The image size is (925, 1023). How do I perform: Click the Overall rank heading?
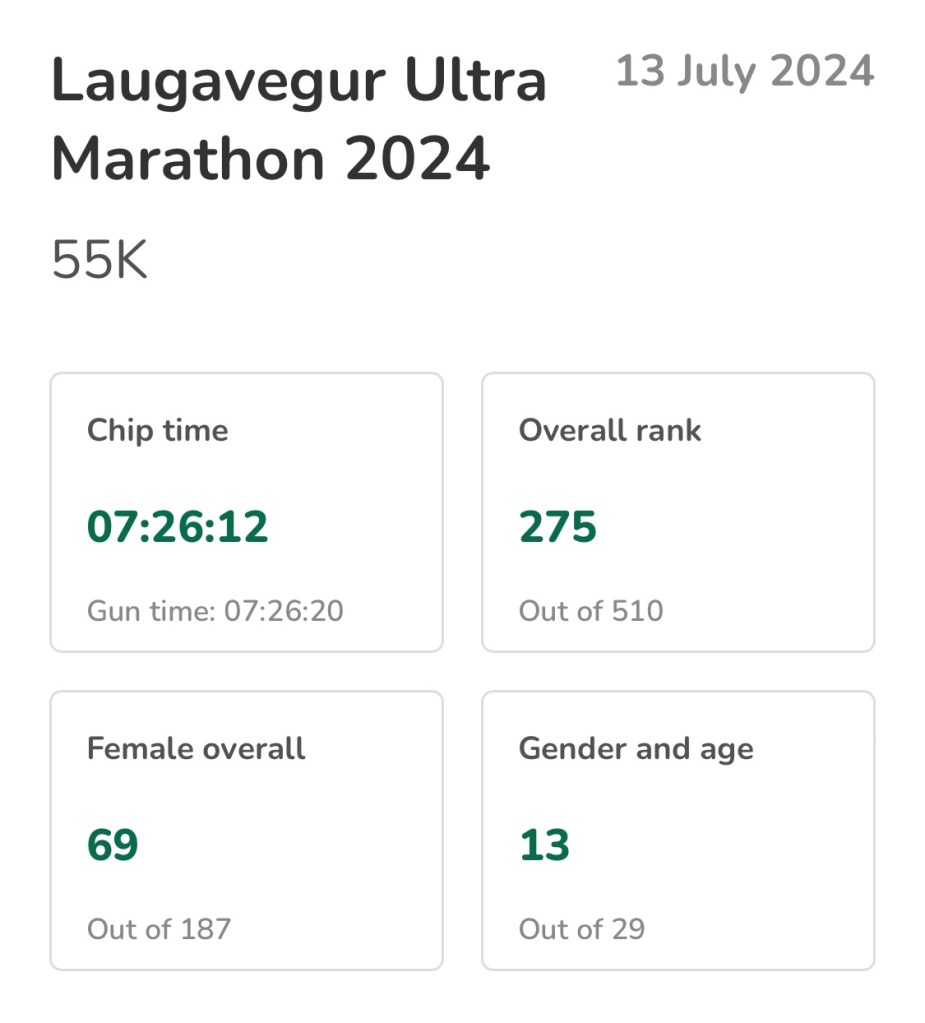[610, 431]
